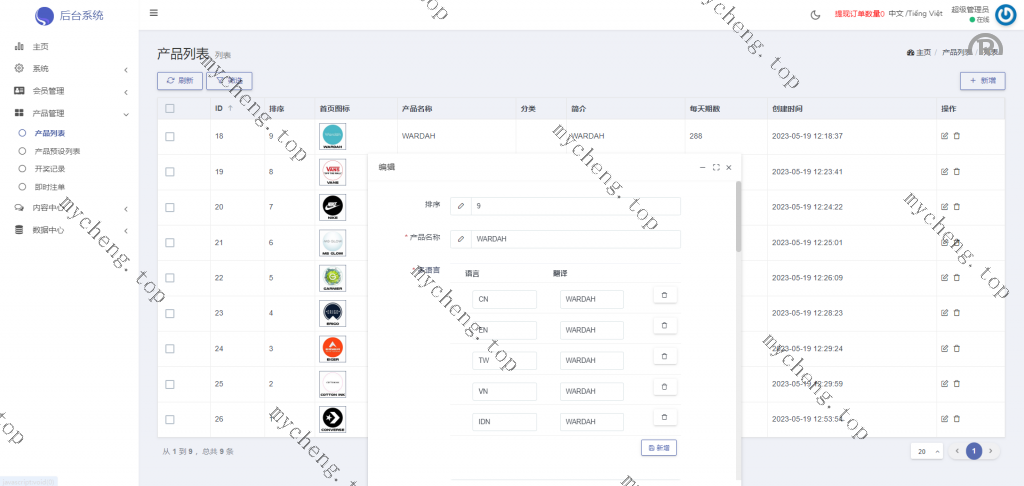This screenshot has width=1024, height=486.
Task: Toggle the select-all header checkbox
Action: (170, 108)
